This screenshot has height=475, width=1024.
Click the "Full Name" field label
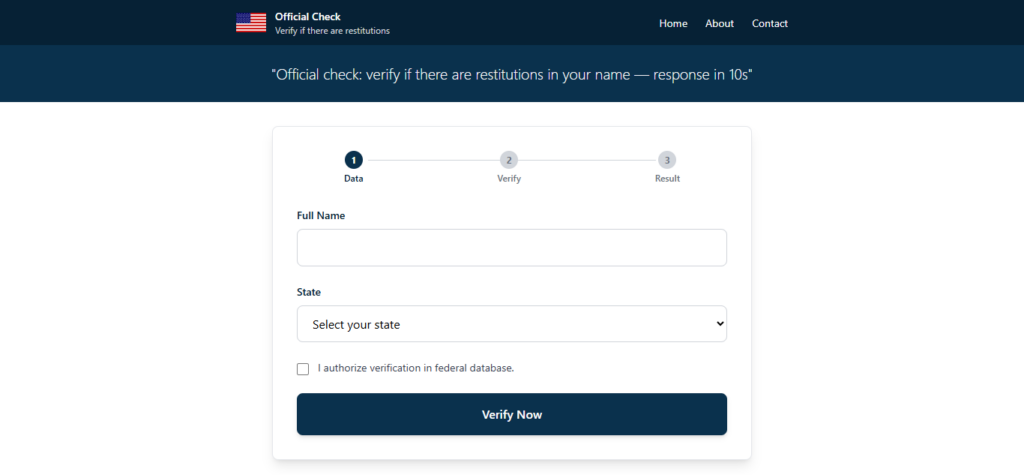[x=321, y=216]
